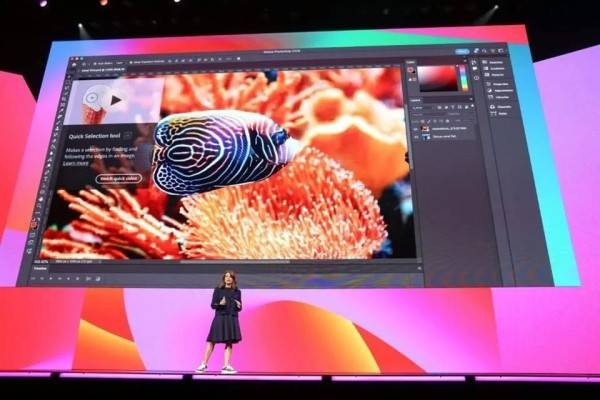Screen dimensions: 600x400
Task: Click the foreground color swatch in tools panel
Action: pos(34,224)
